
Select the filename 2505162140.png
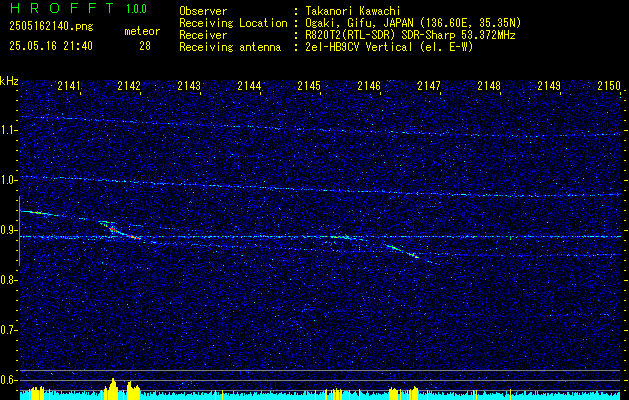51,27
